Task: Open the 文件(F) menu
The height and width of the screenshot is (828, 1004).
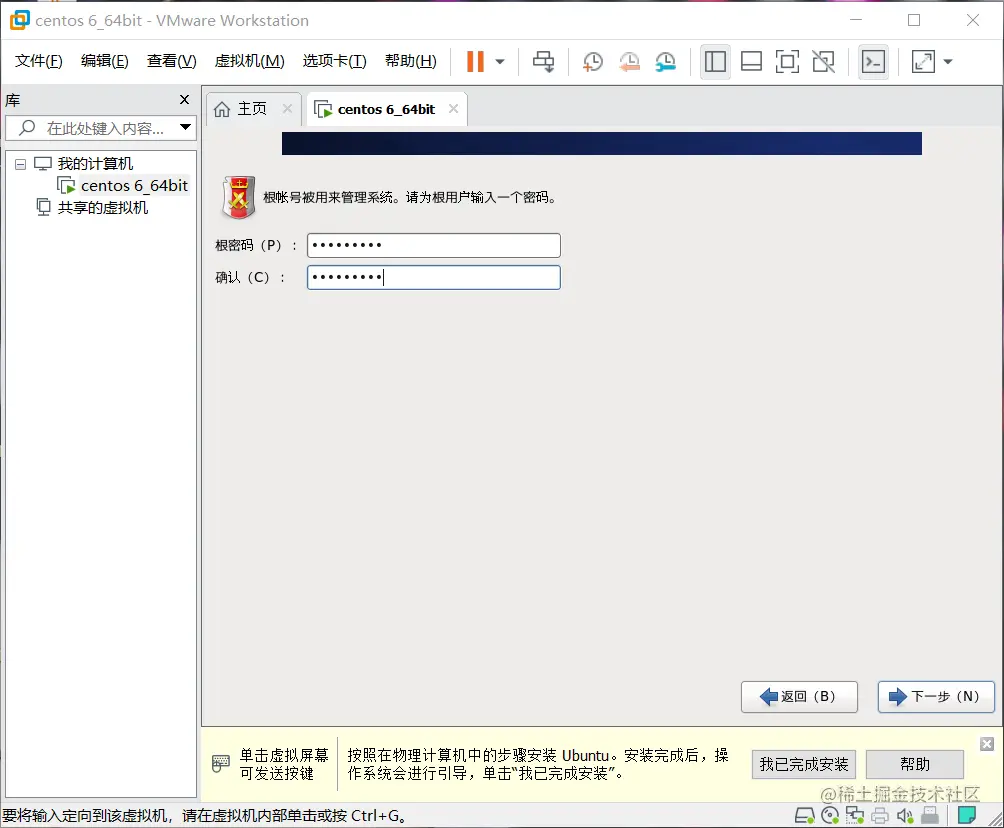Action: 38,61
